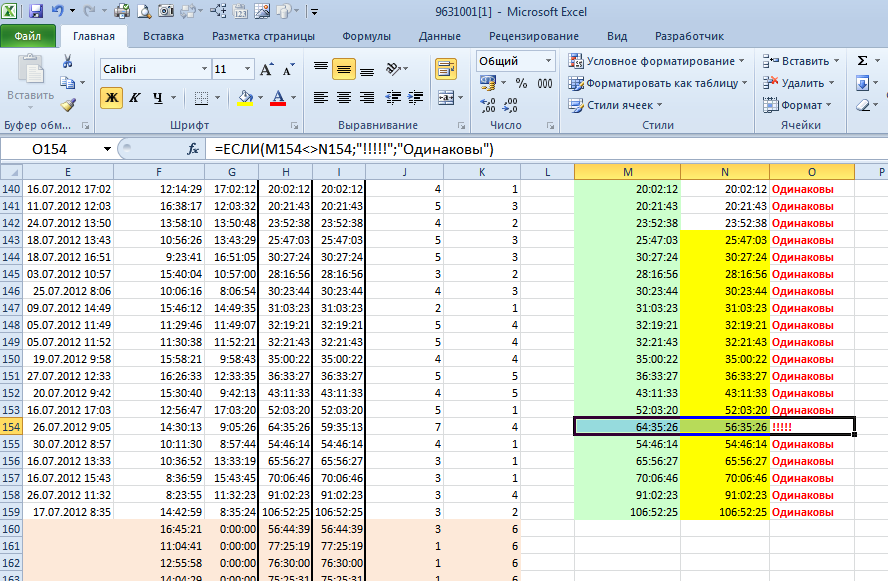Click the Формат cells button

(x=797, y=105)
